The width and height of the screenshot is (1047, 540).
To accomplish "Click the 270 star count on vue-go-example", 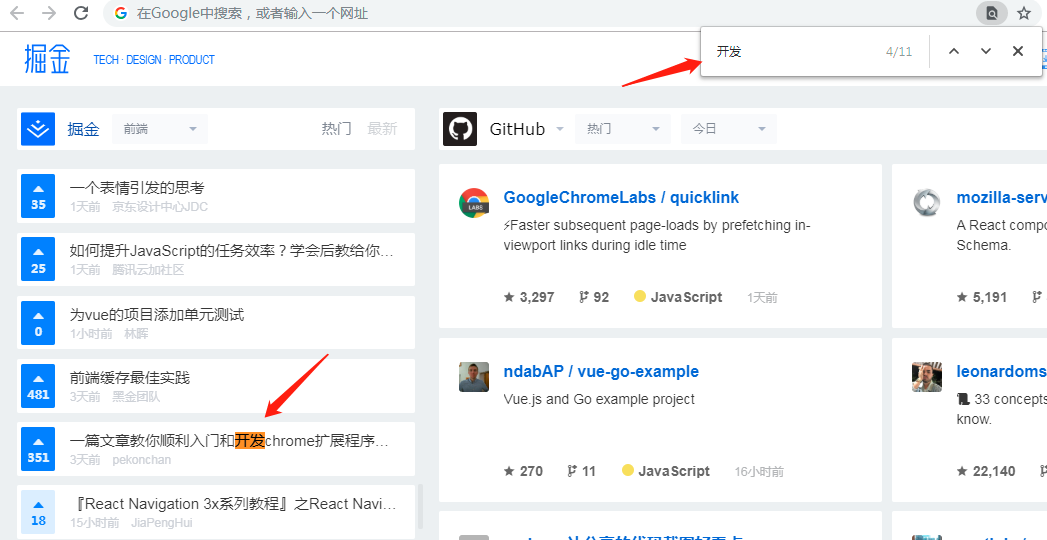I will pos(523,471).
